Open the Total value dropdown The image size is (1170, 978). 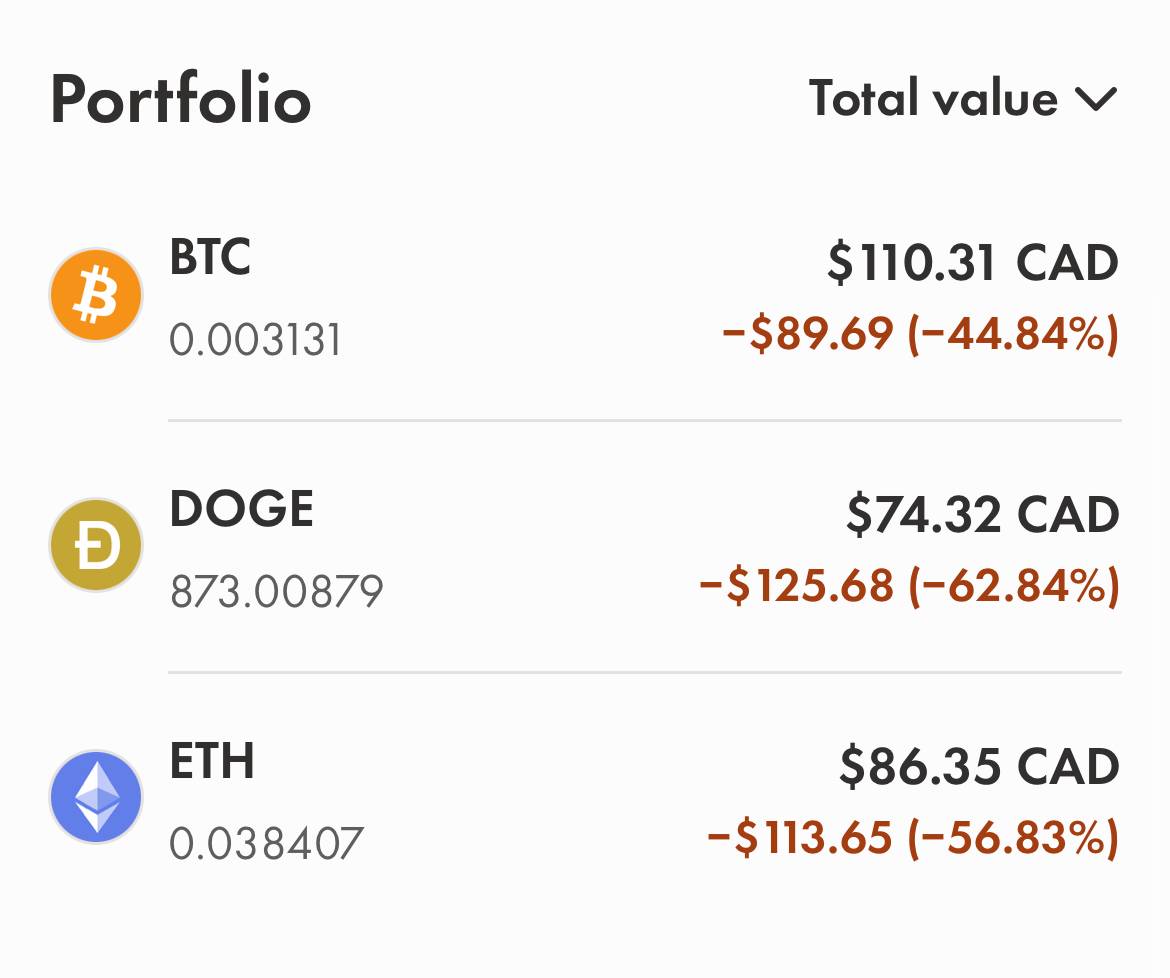(x=963, y=98)
